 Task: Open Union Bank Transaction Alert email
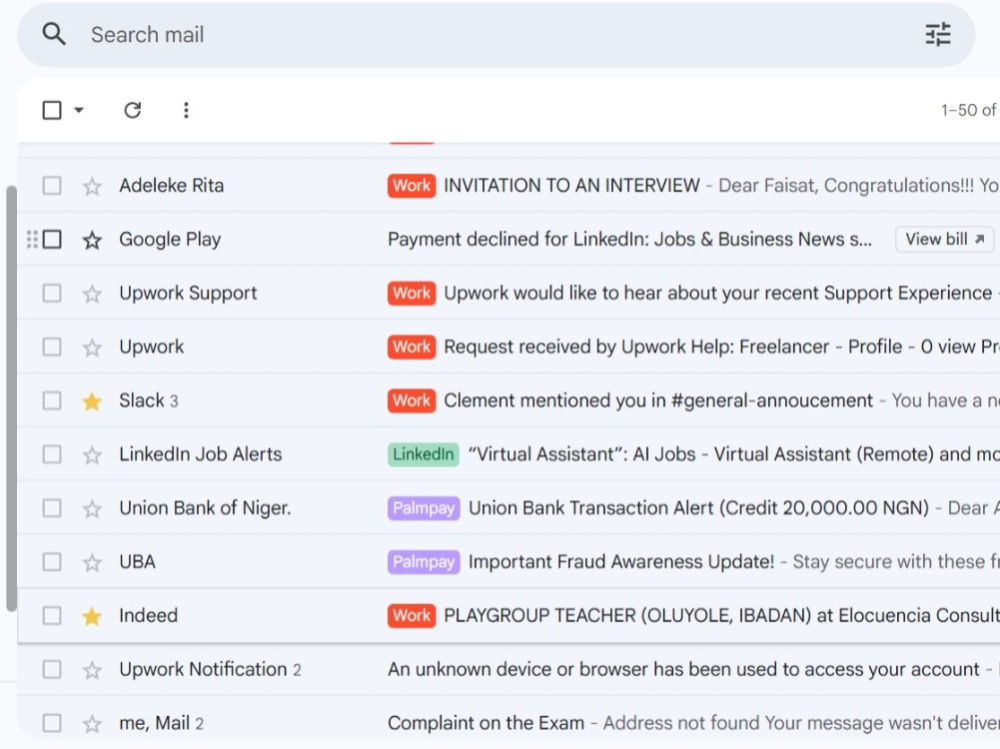698,508
